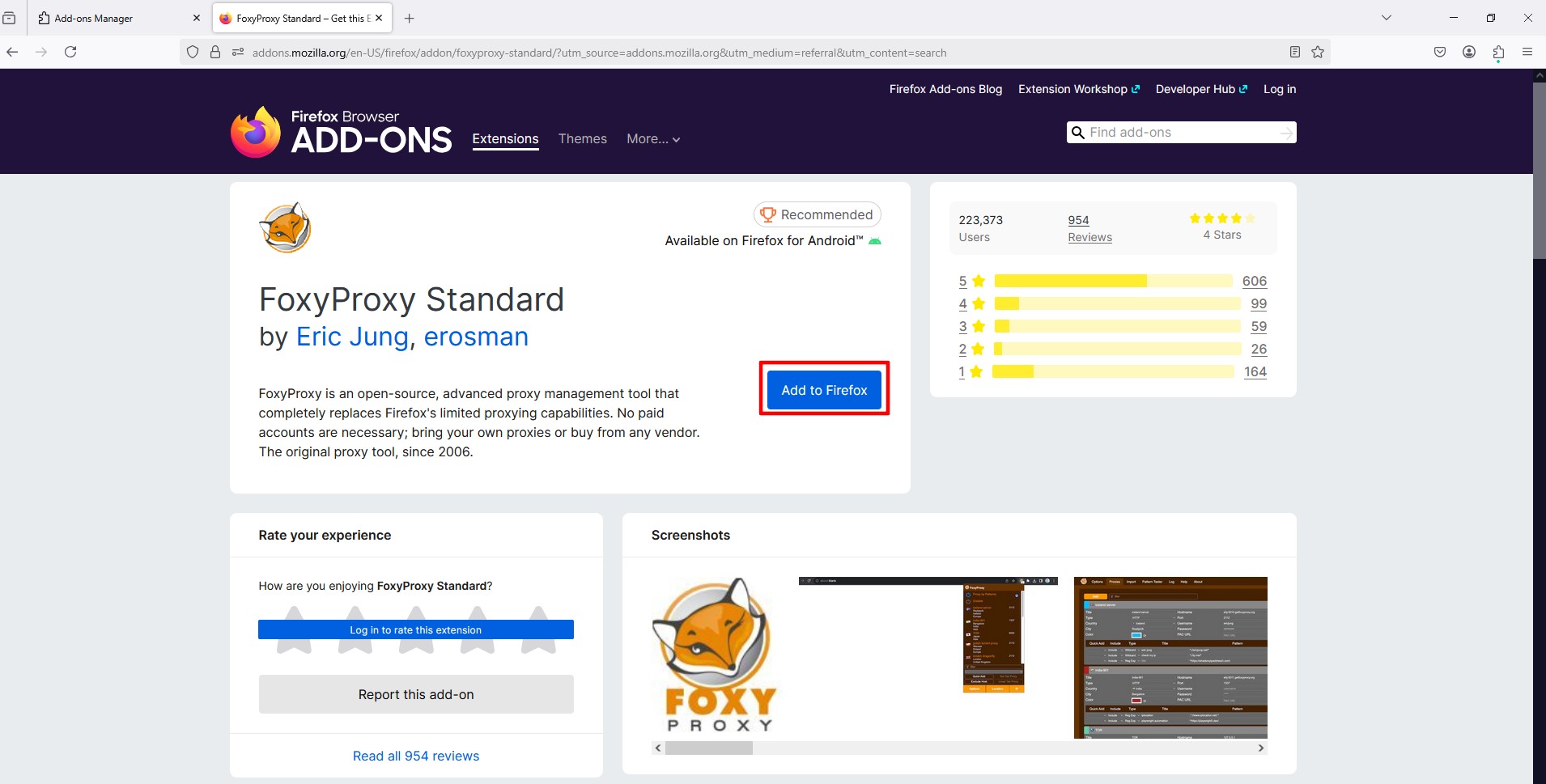Open Eric Jung author link

(352, 337)
